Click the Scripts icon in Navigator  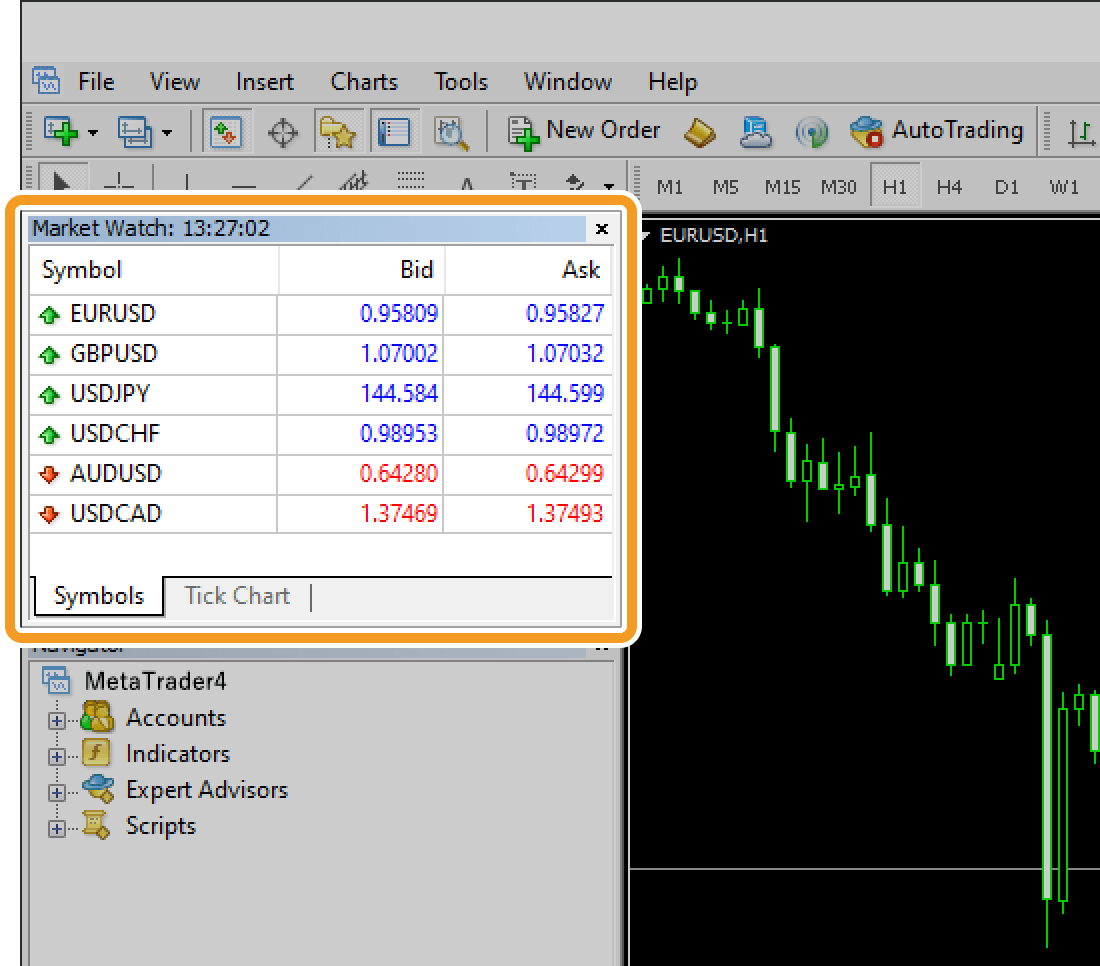[96, 826]
